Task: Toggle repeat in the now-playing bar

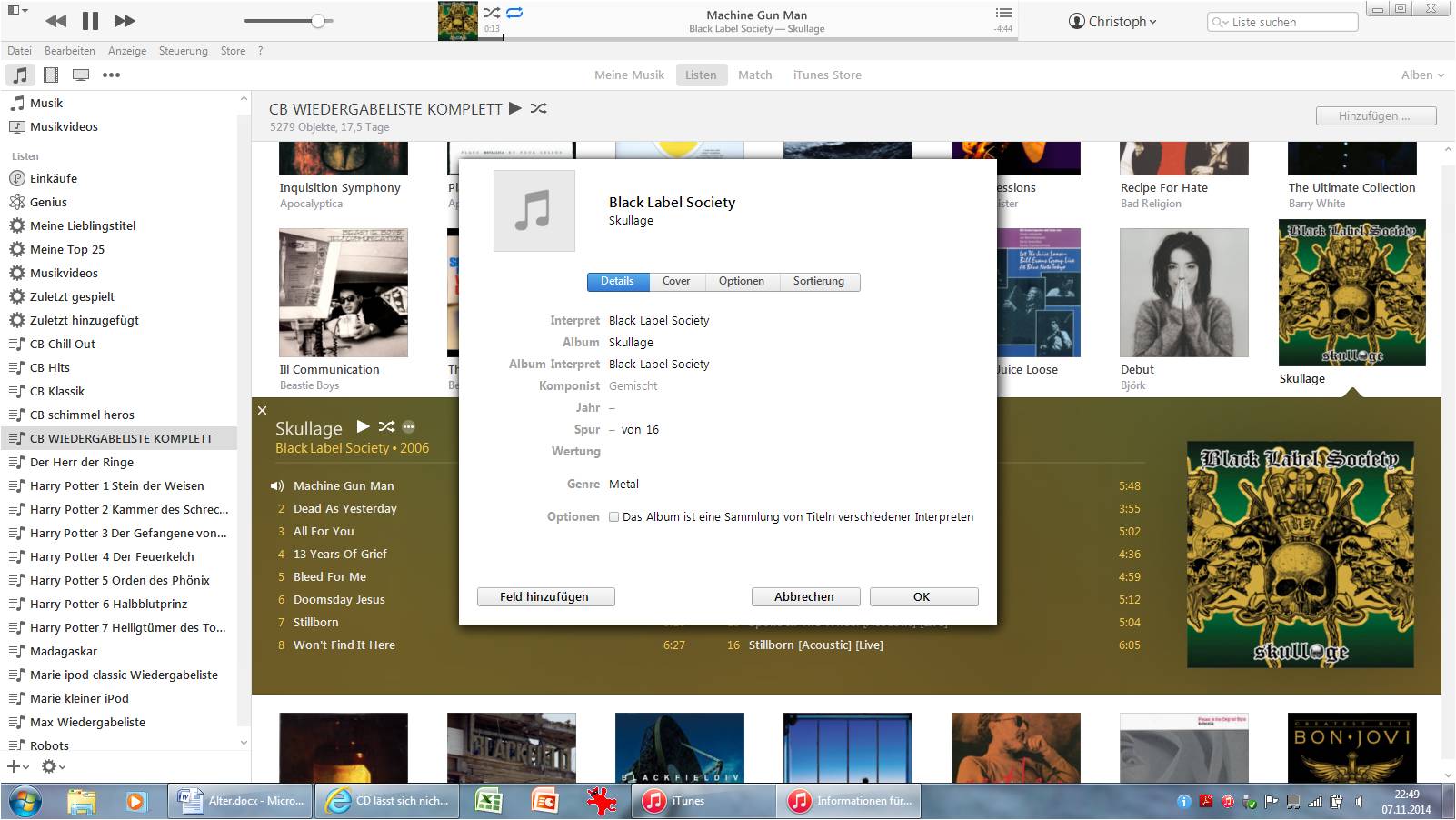Action: [515, 13]
